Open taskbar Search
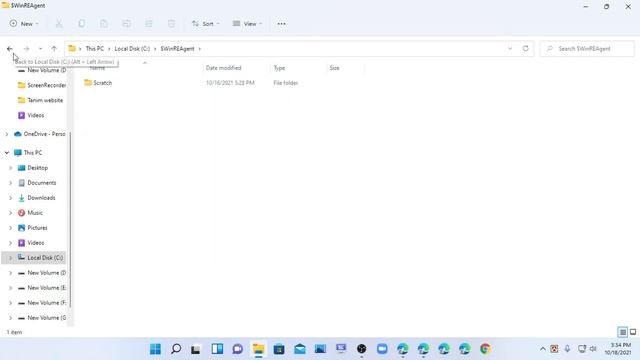640x360 pixels. 176,349
